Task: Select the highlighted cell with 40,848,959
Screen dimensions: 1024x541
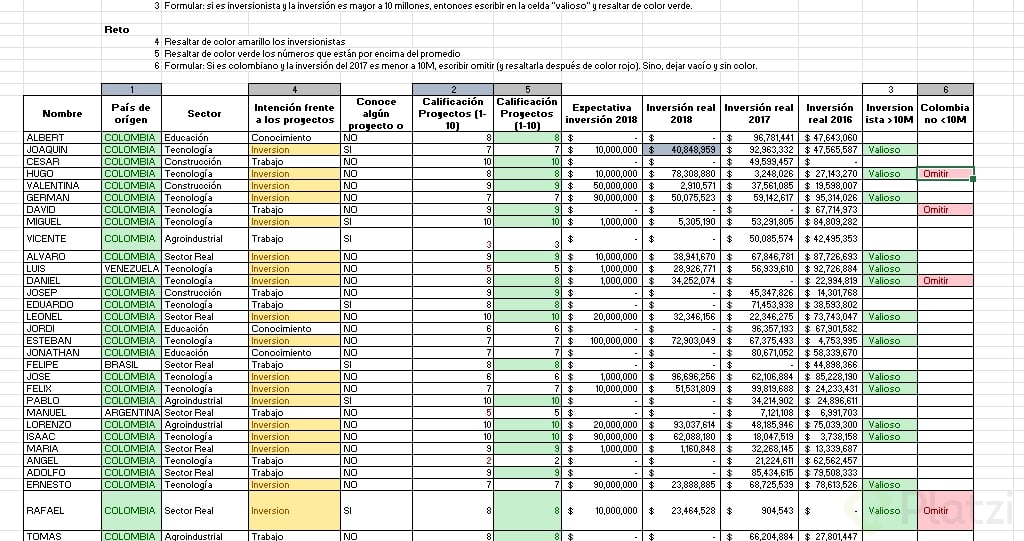Action: coord(681,150)
